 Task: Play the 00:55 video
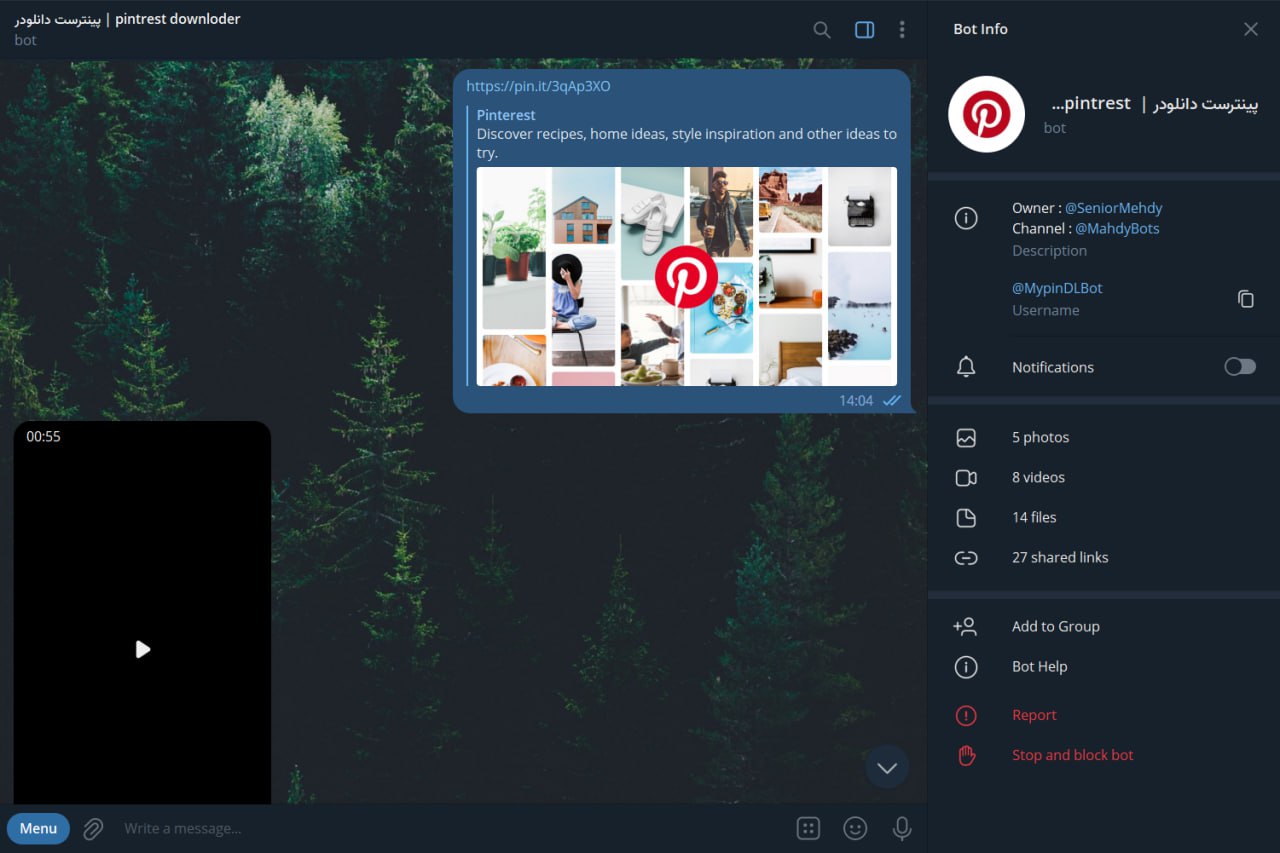(x=142, y=649)
